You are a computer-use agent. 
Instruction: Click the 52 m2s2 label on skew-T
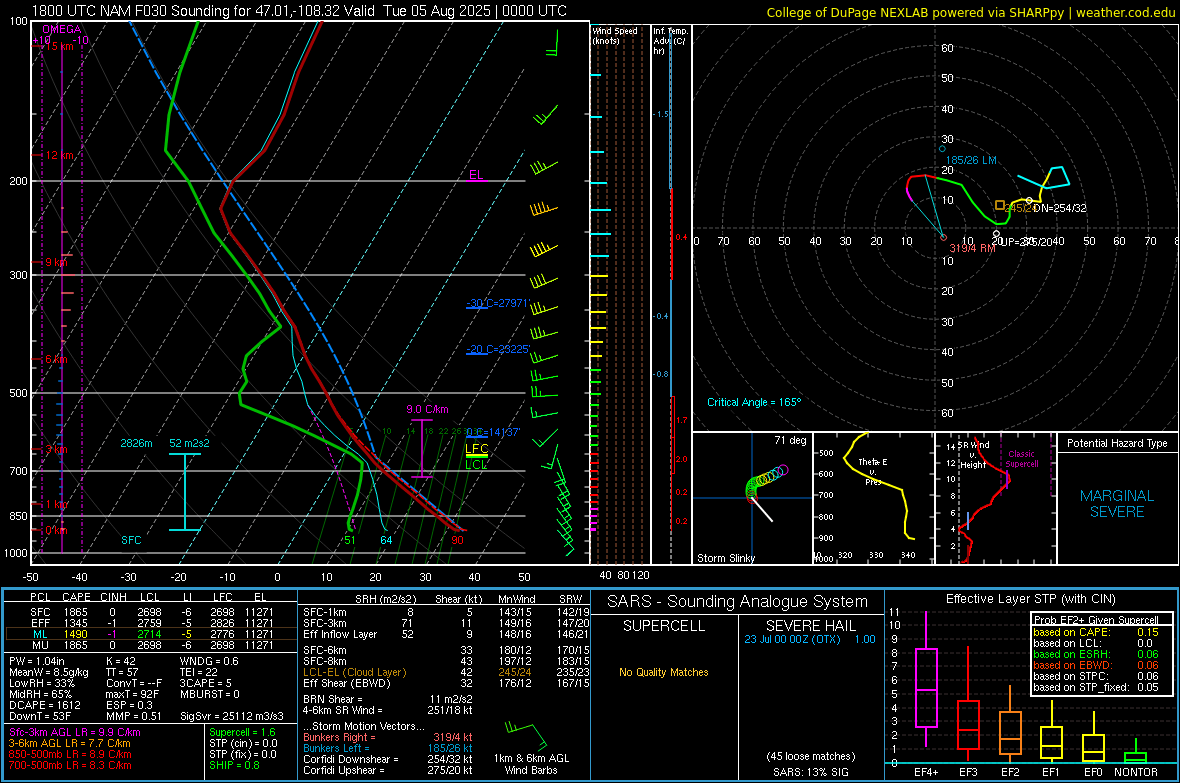pyautogui.click(x=190, y=443)
